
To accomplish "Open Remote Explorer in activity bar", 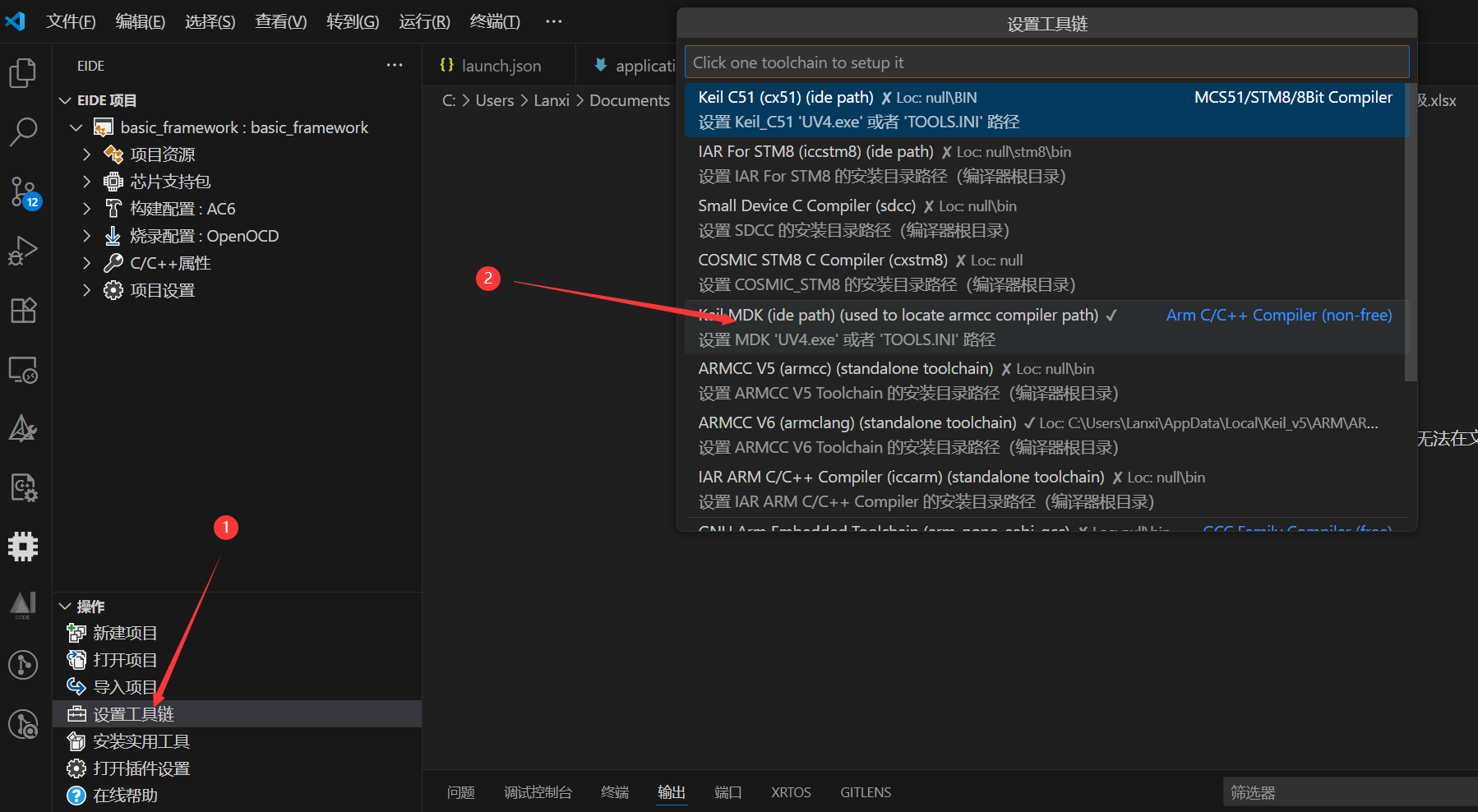I will [23, 371].
